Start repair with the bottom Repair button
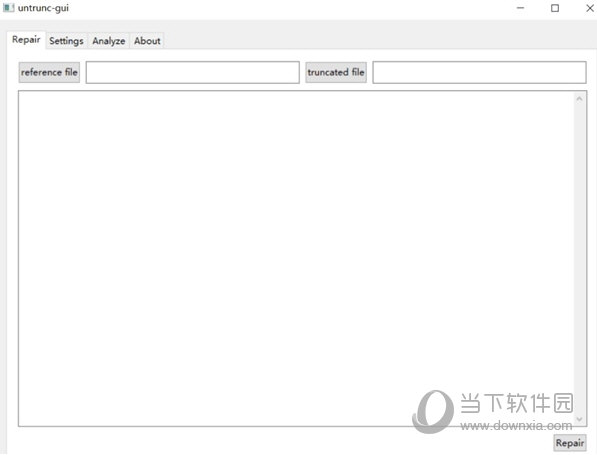Screen dimensions: 597x455 pyautogui.click(x=570, y=443)
